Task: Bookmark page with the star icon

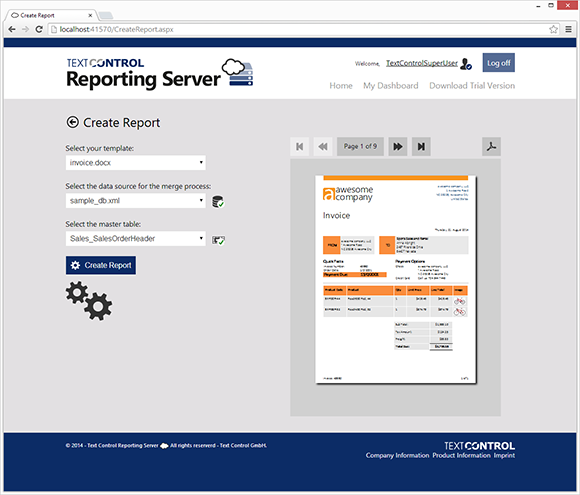Action: pos(553,29)
